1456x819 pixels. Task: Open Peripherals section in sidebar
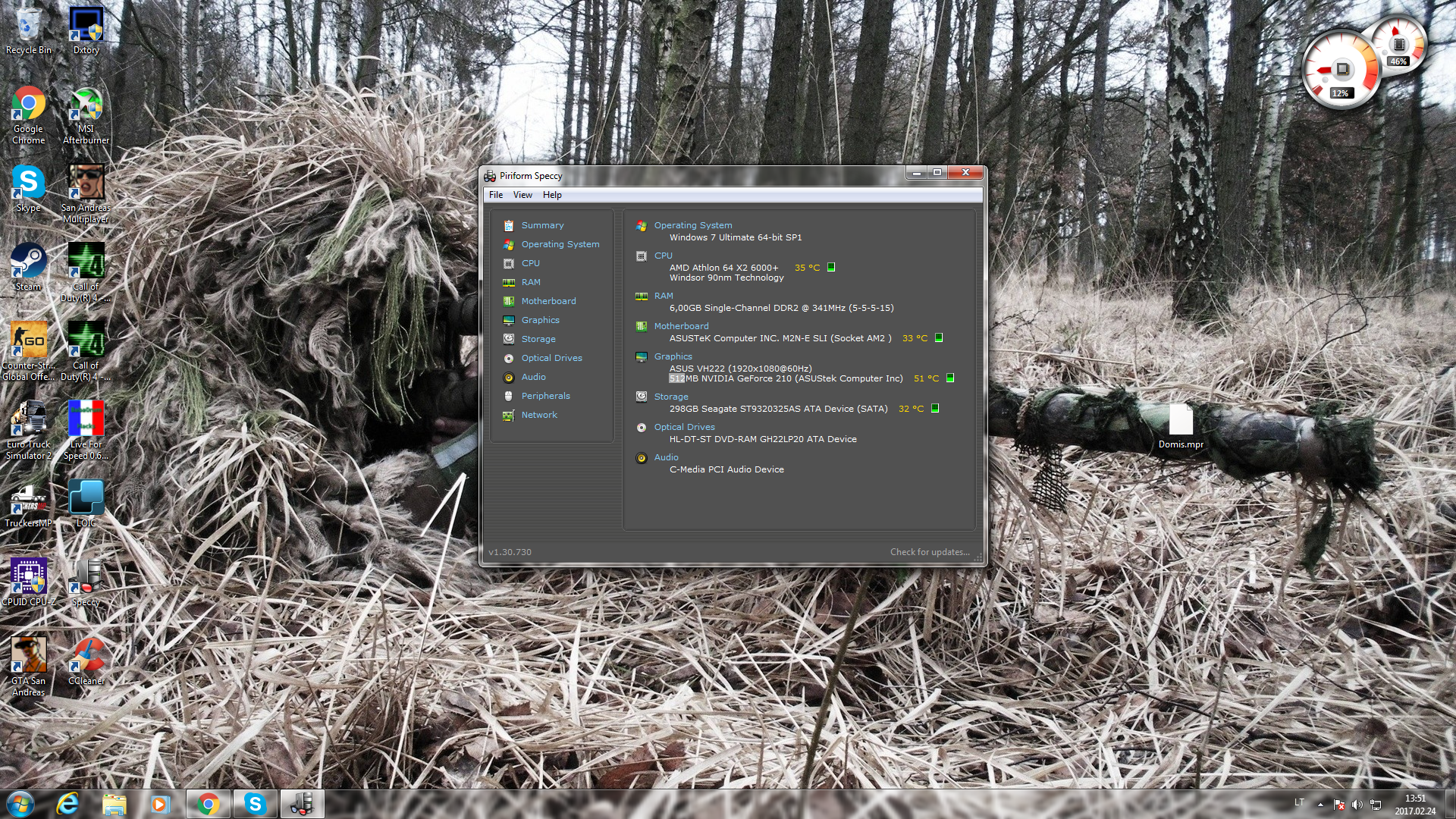coord(545,396)
